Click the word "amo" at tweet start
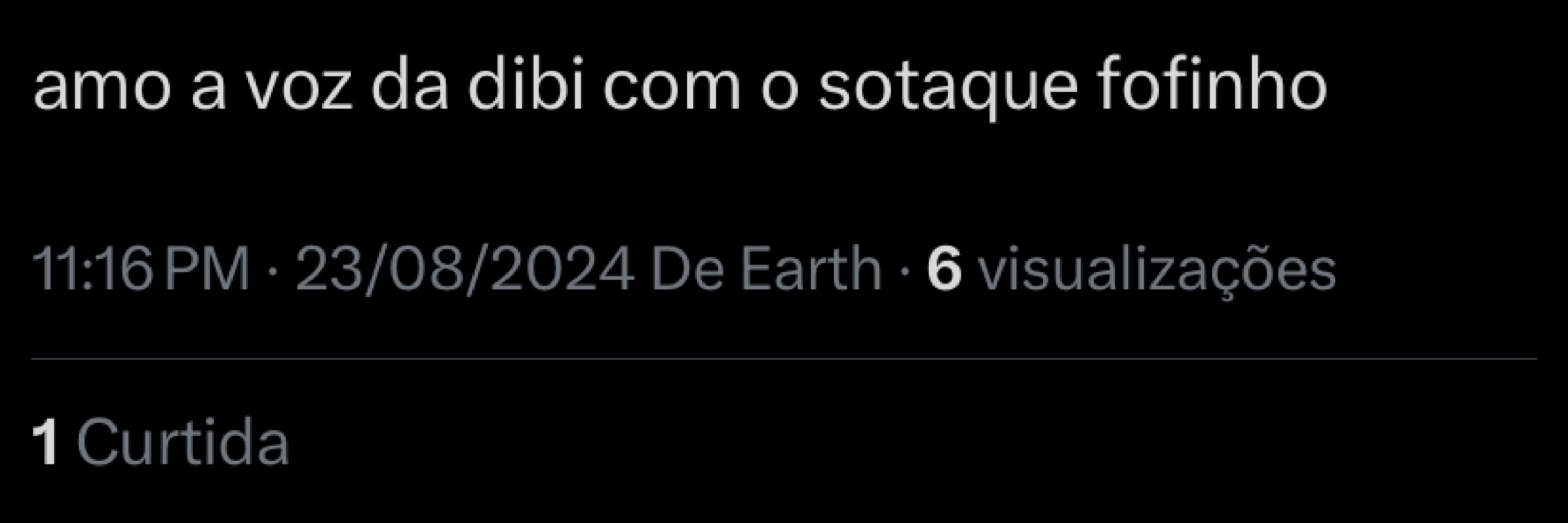The height and width of the screenshot is (523, 1568). [102, 89]
